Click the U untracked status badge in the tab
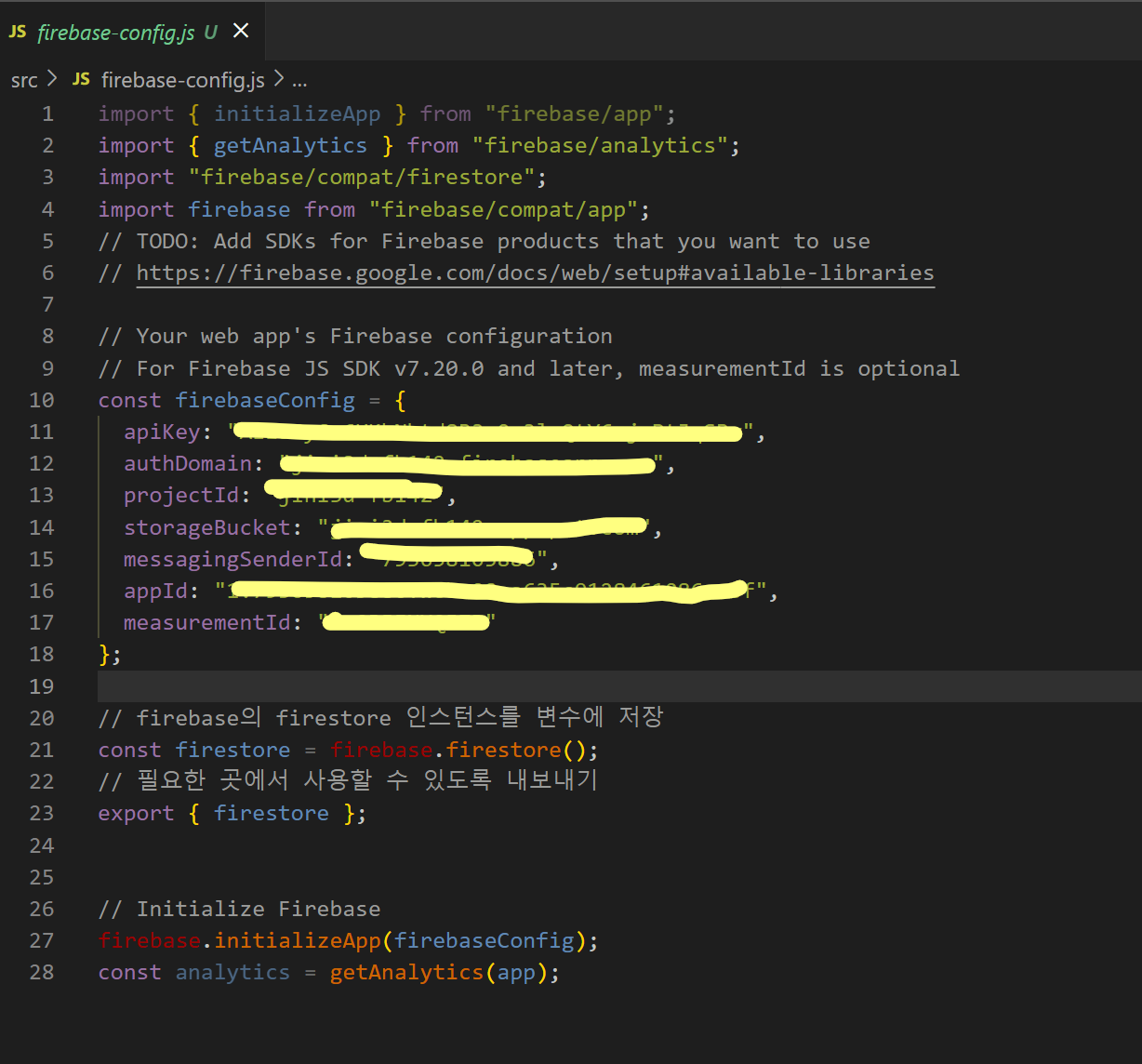The image size is (1142, 1064). pos(211,32)
